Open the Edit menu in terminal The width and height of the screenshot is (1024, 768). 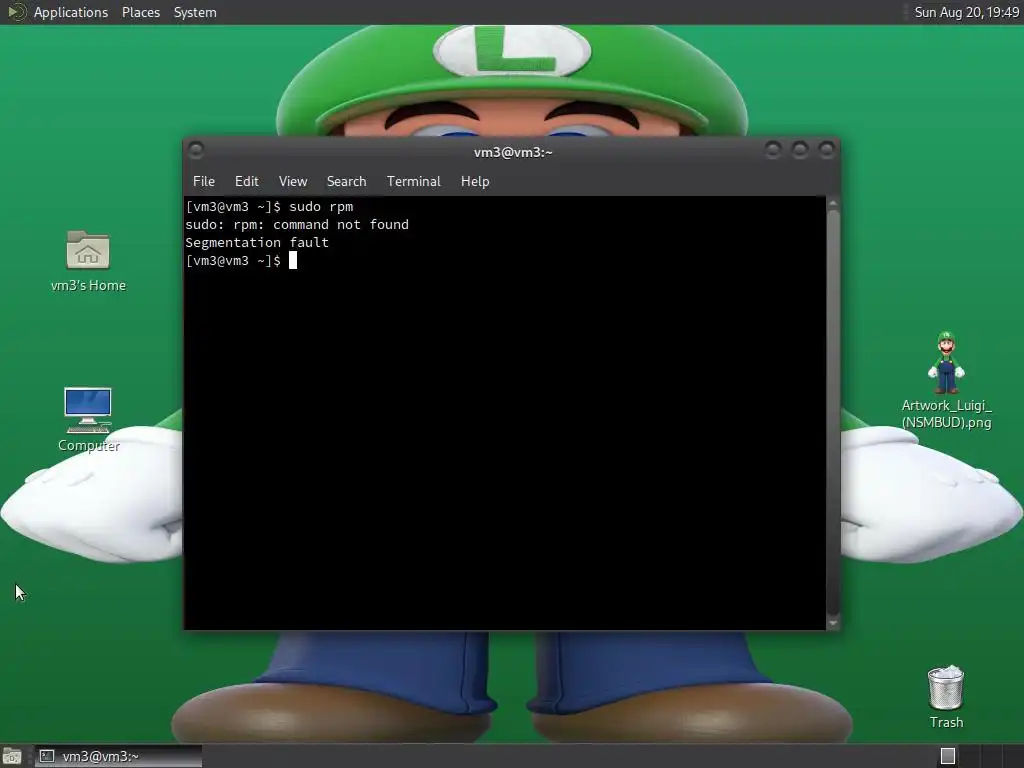246,182
